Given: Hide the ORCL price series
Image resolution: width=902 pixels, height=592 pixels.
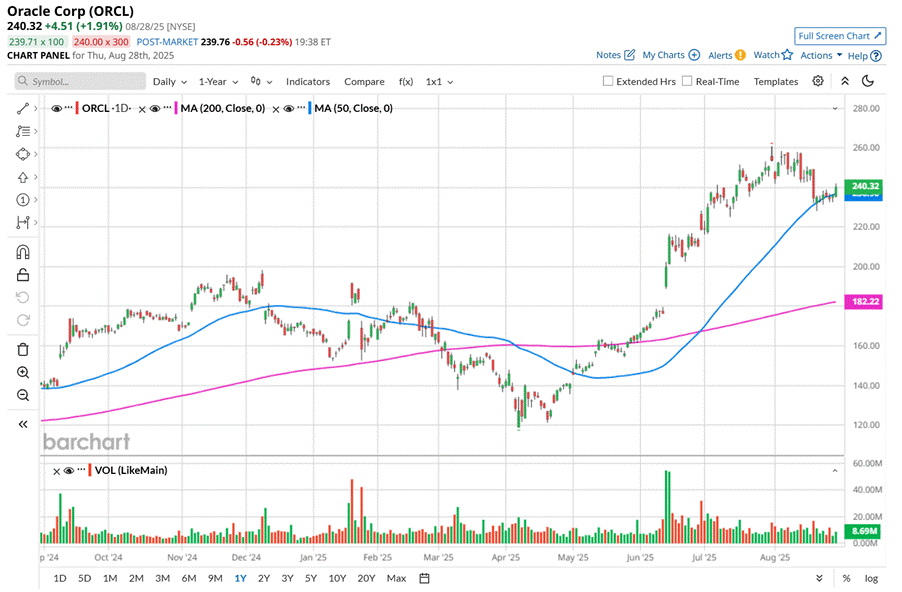Looking at the screenshot, I should click(56, 108).
